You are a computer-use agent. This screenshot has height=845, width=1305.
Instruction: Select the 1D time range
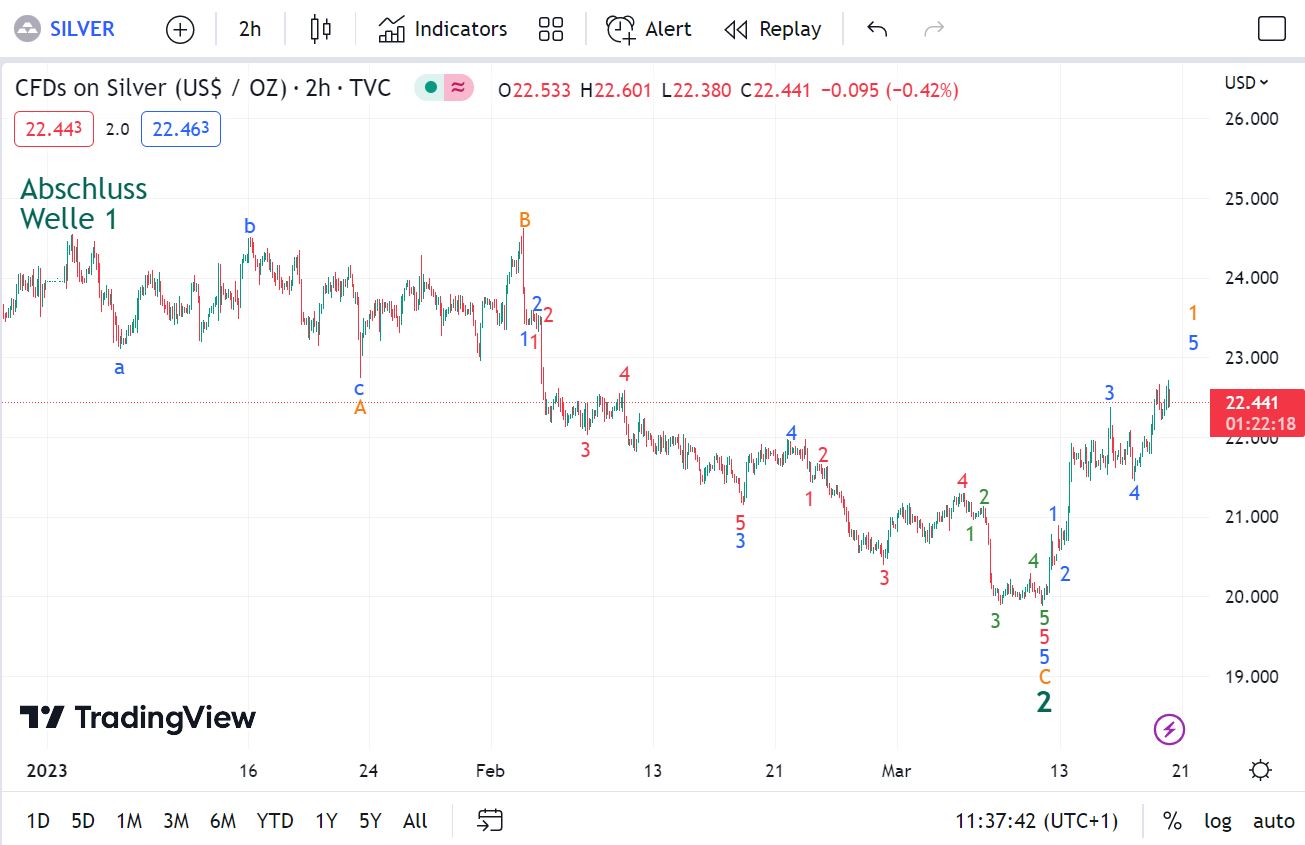pyautogui.click(x=38, y=821)
